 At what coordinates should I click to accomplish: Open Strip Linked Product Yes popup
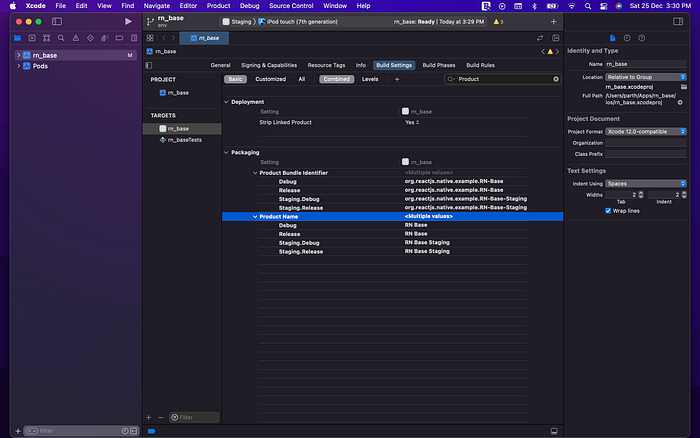pyautogui.click(x=412, y=122)
